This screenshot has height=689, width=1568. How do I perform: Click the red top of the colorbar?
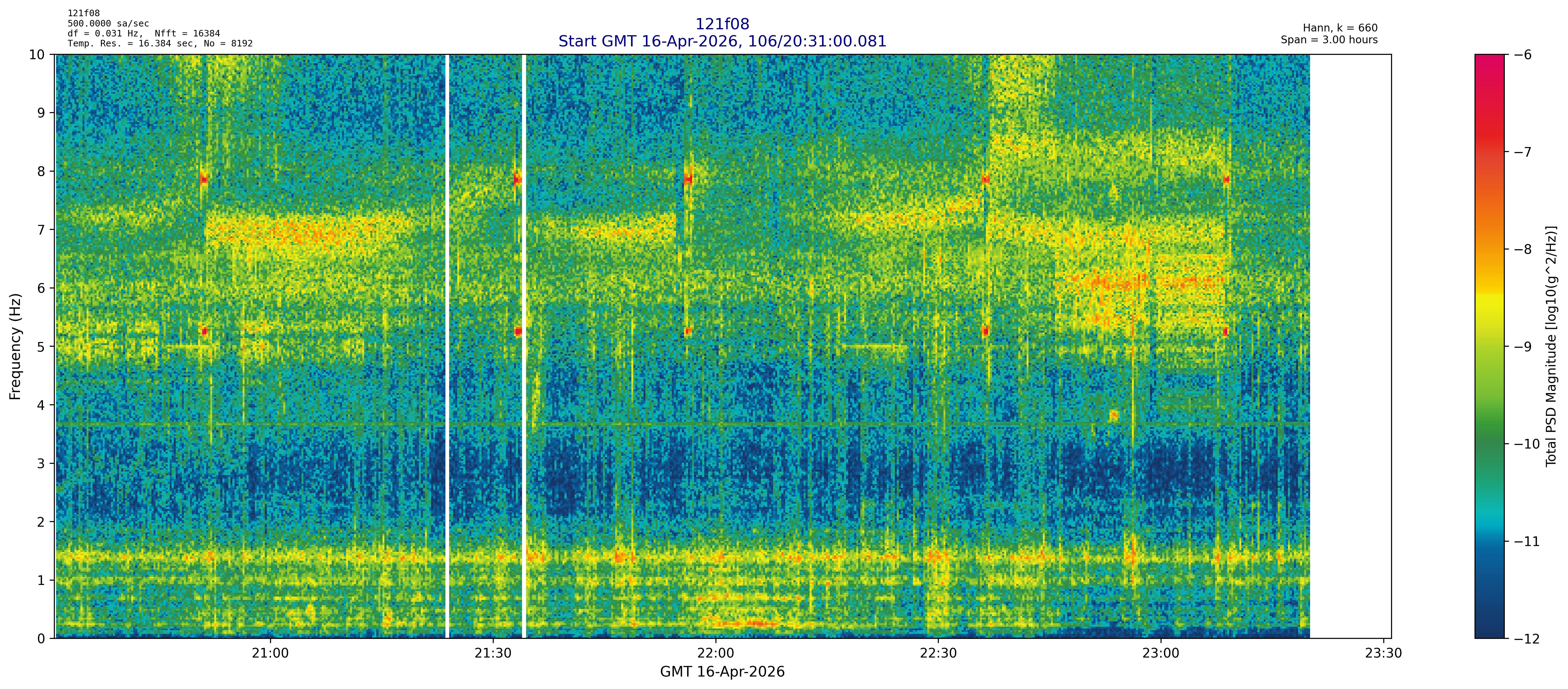tap(1489, 67)
